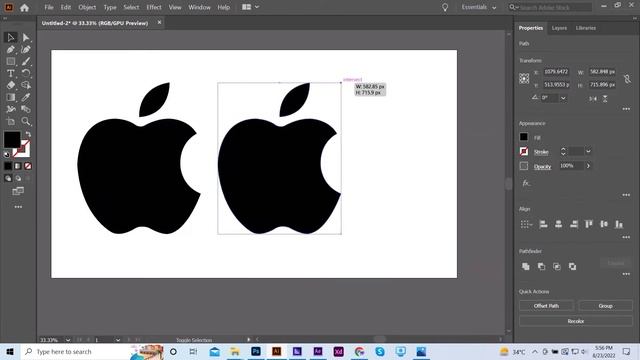The width and height of the screenshot is (640, 360).
Task: Open the Object menu
Action: pyautogui.click(x=87, y=7)
